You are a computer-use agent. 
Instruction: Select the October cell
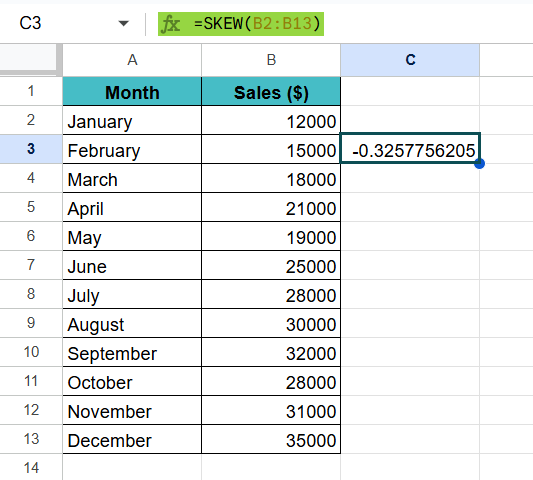(x=132, y=381)
